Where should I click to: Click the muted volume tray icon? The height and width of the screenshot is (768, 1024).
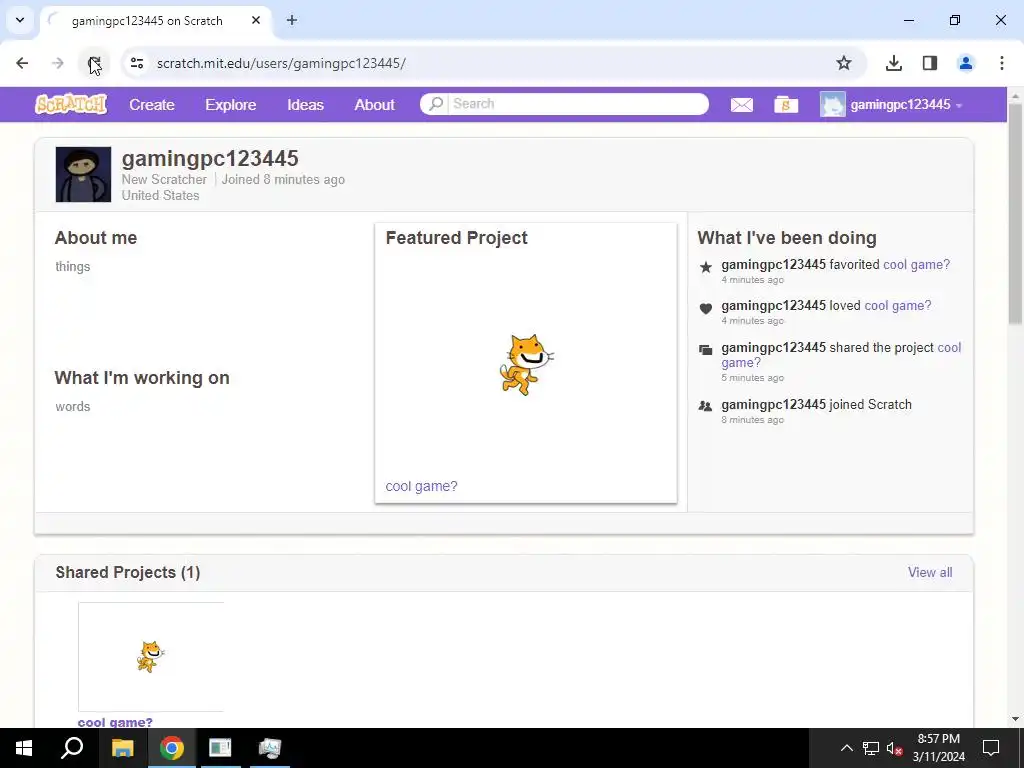coord(894,748)
